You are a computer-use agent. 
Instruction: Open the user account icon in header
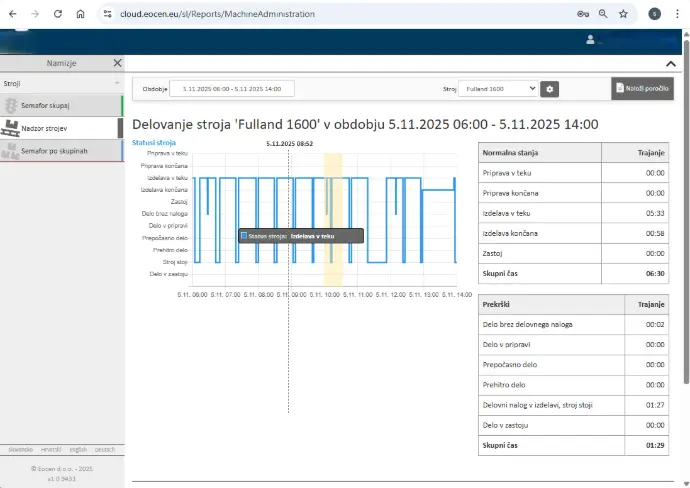coord(590,40)
